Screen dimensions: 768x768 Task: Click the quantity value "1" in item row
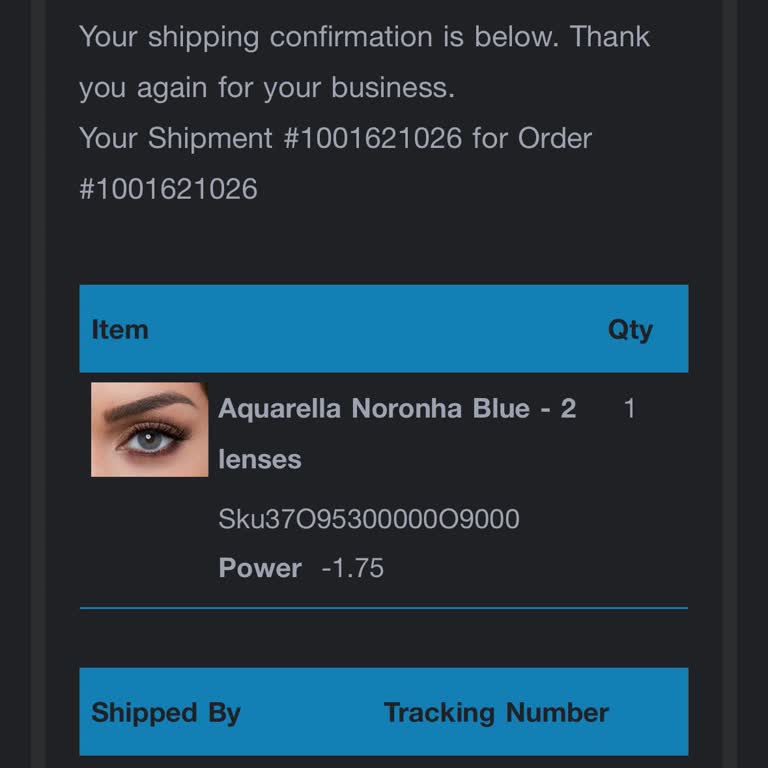tap(629, 408)
